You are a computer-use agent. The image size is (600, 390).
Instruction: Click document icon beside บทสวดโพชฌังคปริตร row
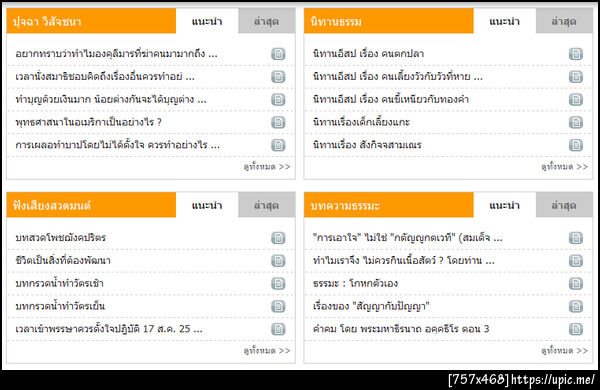[278, 238]
